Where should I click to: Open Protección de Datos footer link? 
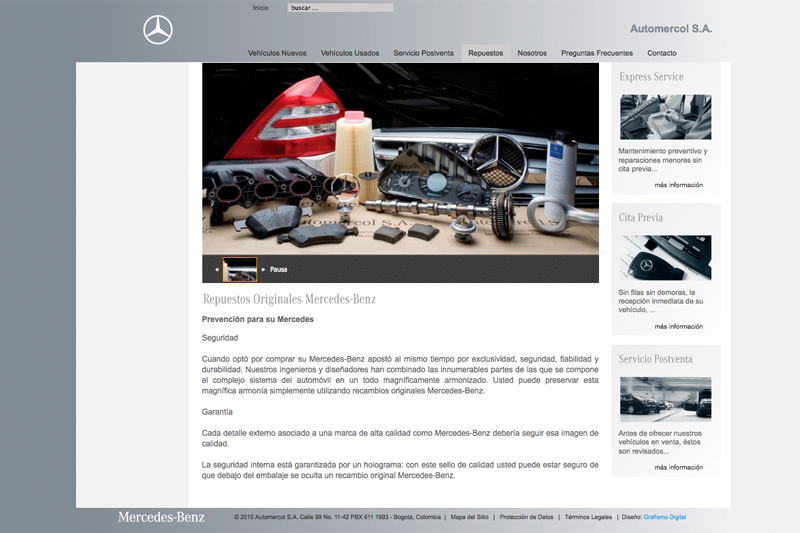coord(527,517)
